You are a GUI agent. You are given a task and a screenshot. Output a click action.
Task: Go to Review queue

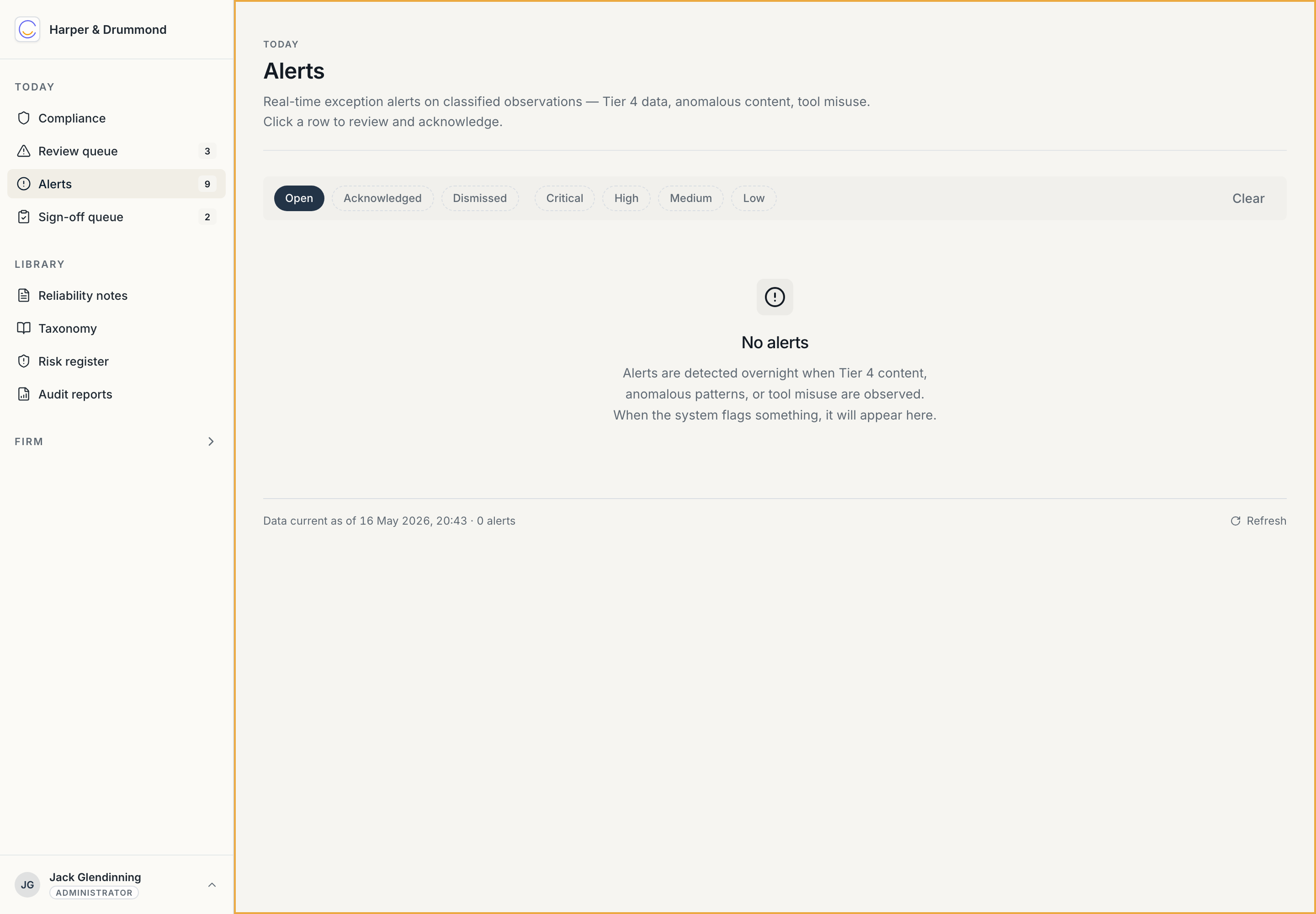tap(116, 151)
